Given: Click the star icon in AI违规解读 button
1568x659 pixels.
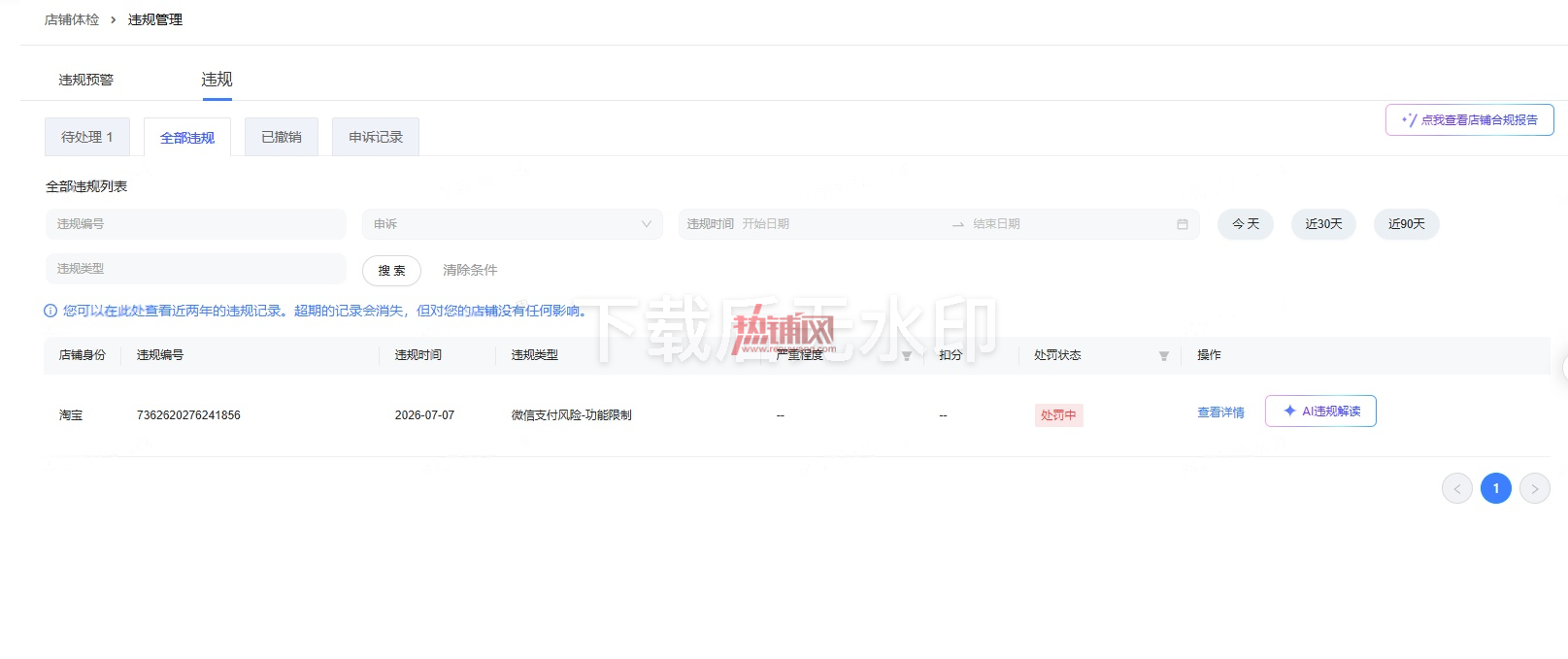Looking at the screenshot, I should pyautogui.click(x=1289, y=411).
